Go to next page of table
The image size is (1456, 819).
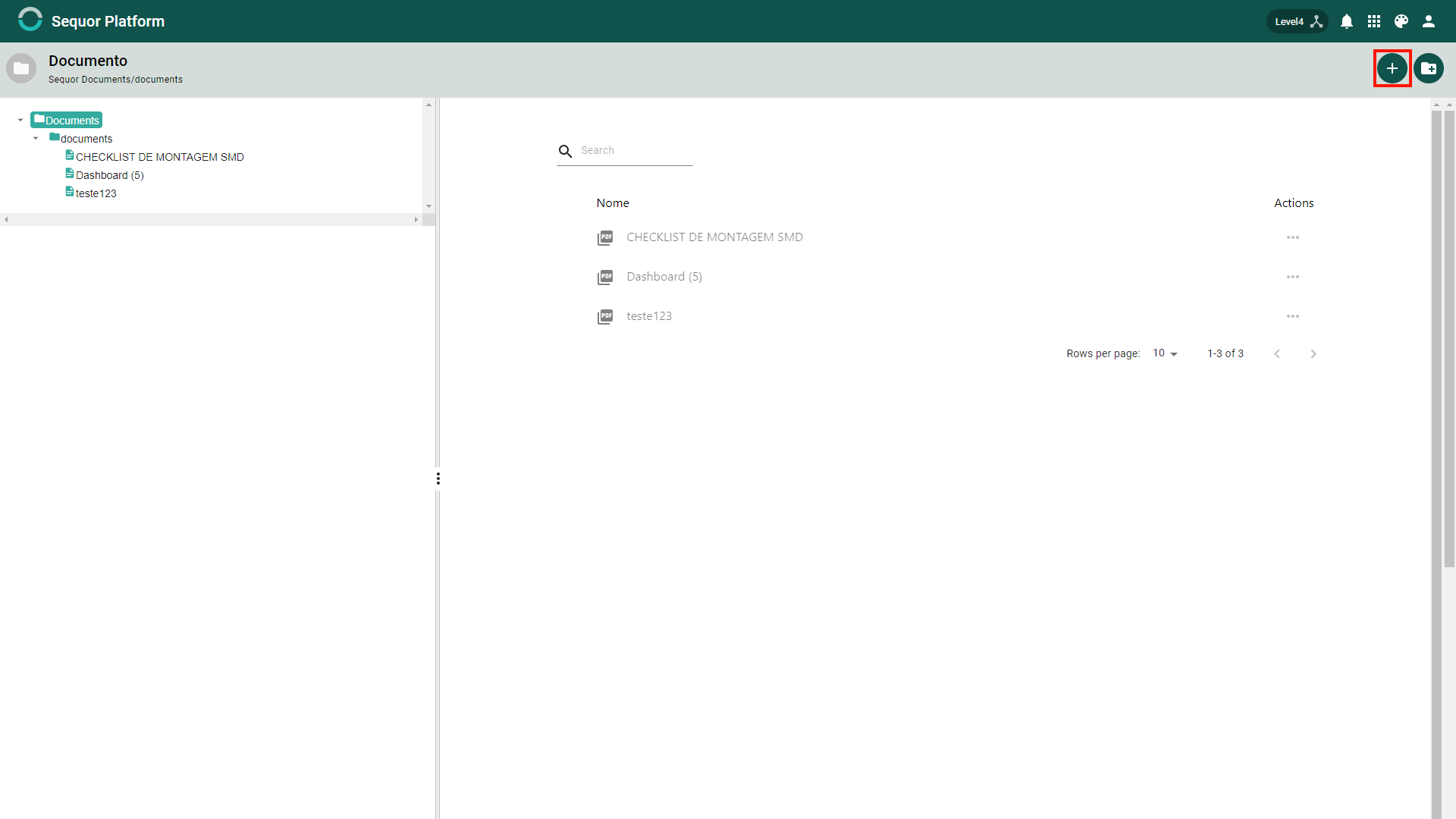[x=1313, y=353]
